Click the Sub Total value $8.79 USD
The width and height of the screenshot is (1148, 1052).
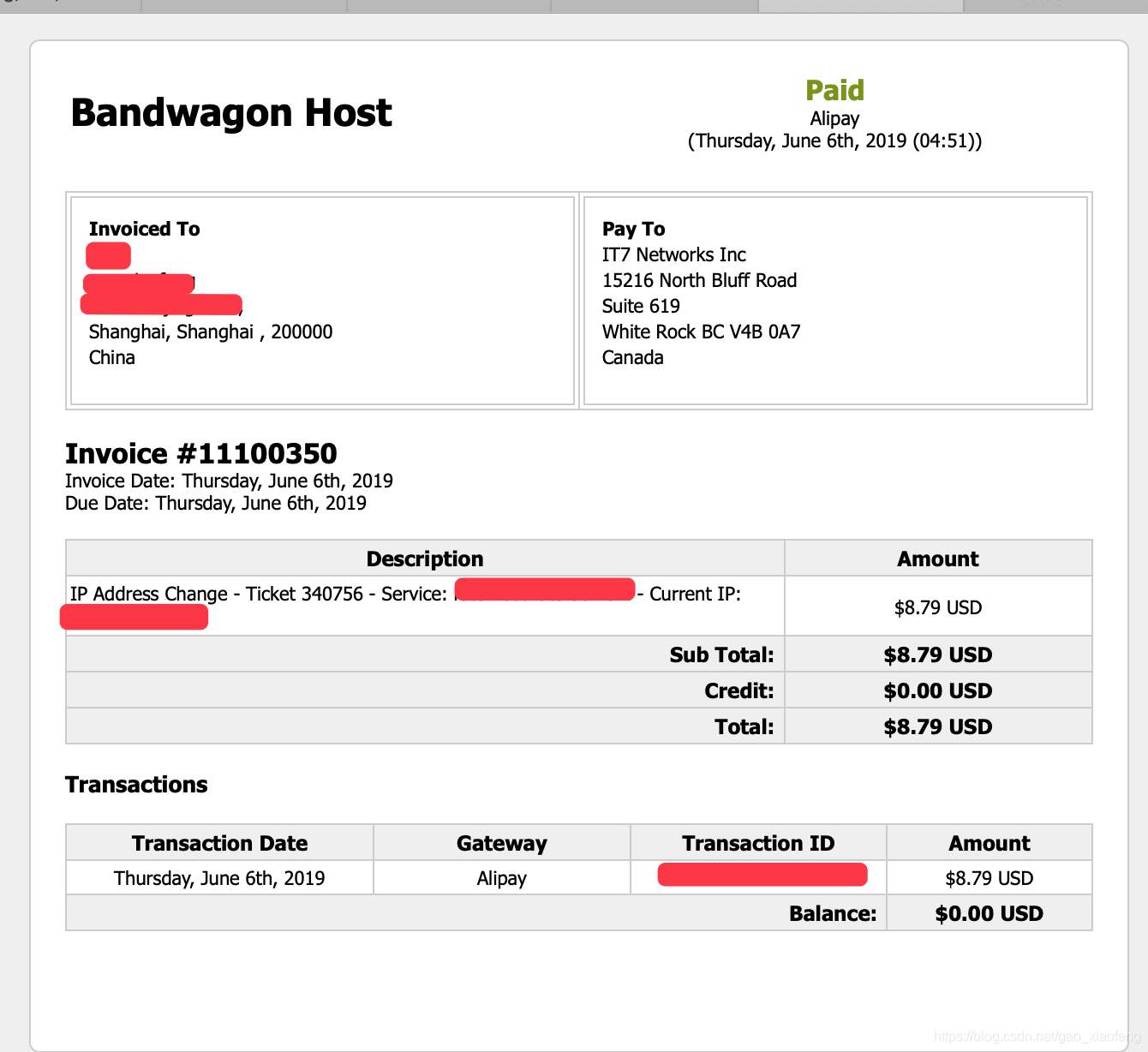[938, 655]
